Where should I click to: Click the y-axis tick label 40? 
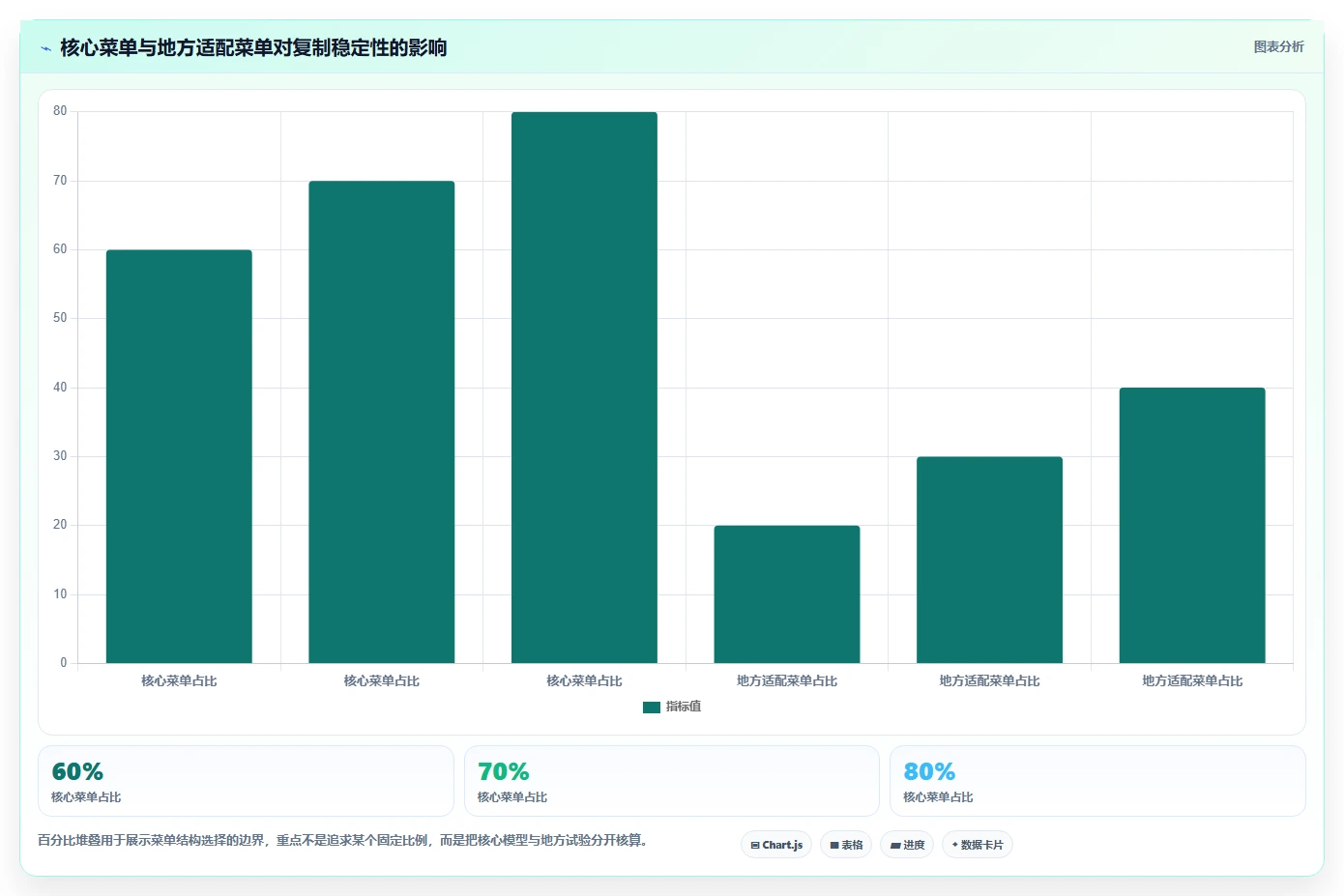pyautogui.click(x=60, y=388)
